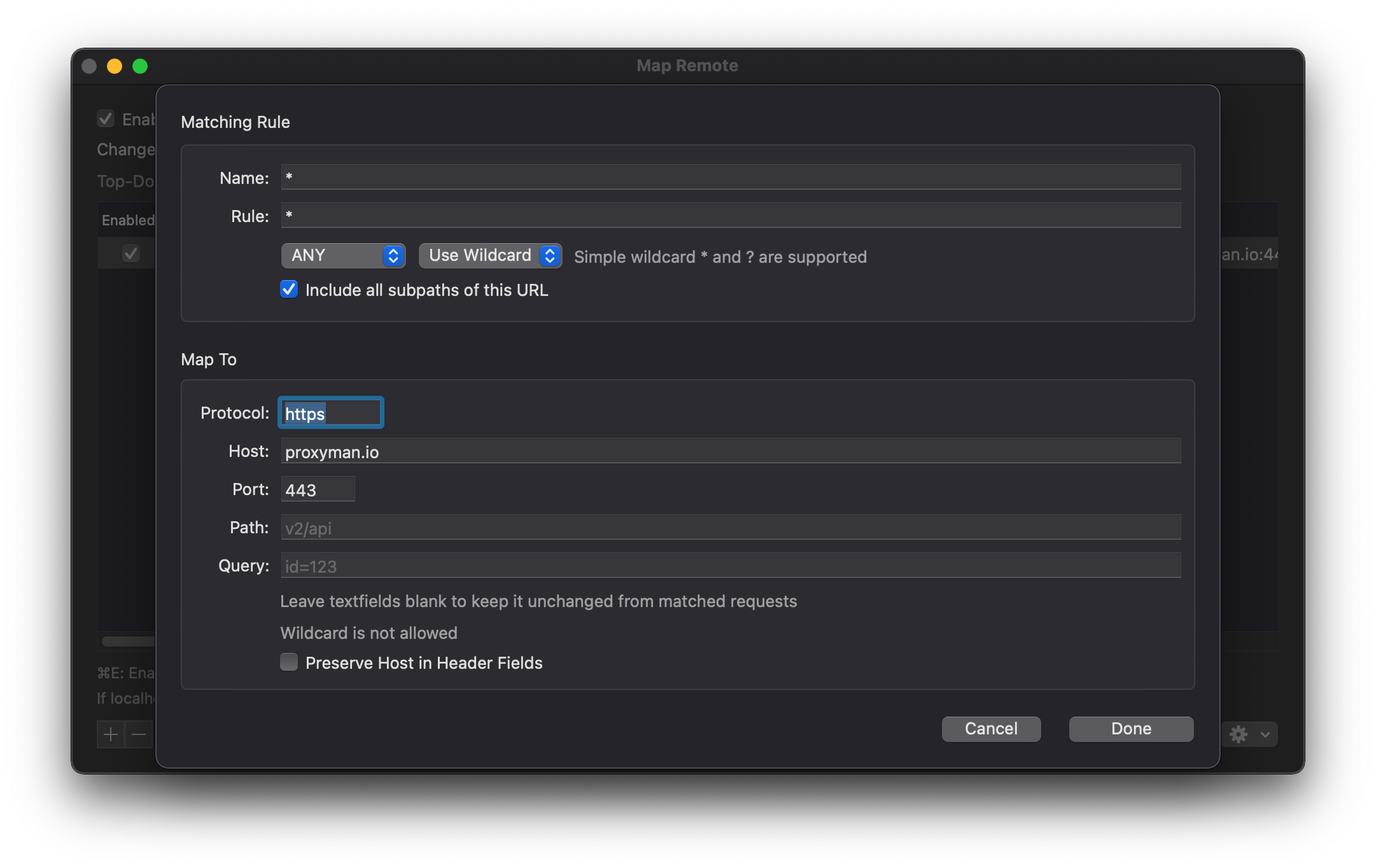Toggle the enabled checkbox for the mapping rule
1376x868 pixels.
pyautogui.click(x=130, y=253)
